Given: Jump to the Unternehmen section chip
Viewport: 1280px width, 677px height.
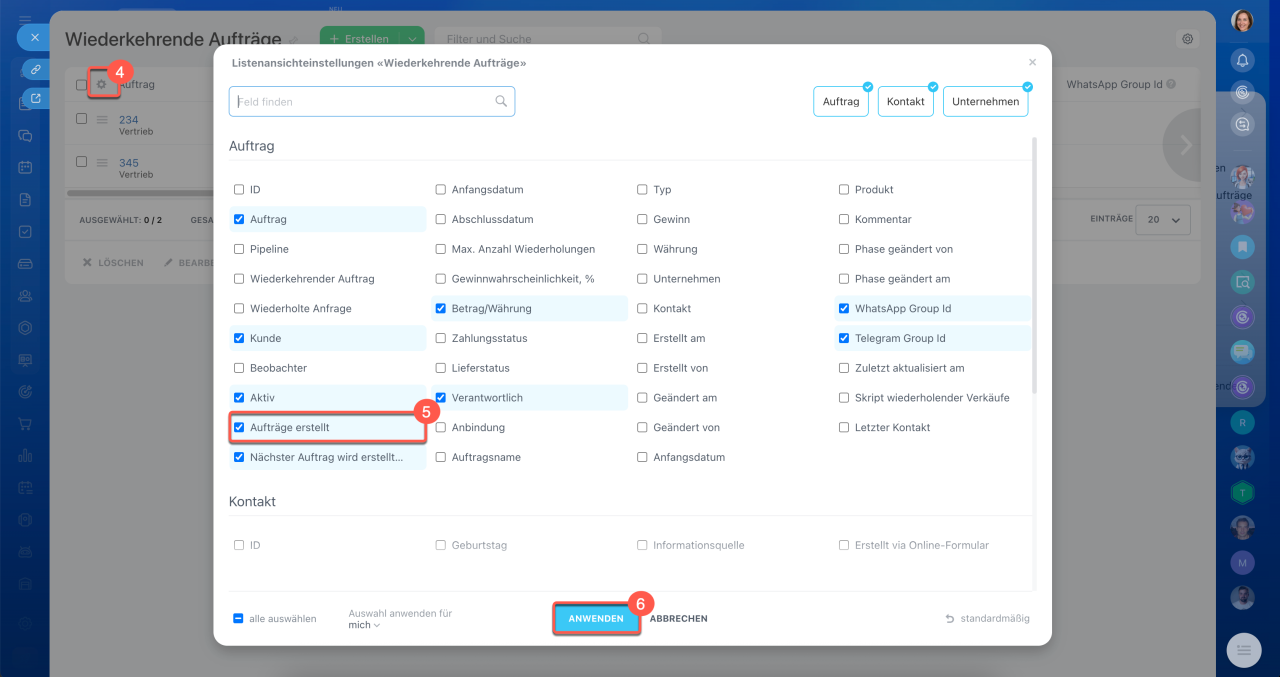Looking at the screenshot, I should tap(986, 101).
